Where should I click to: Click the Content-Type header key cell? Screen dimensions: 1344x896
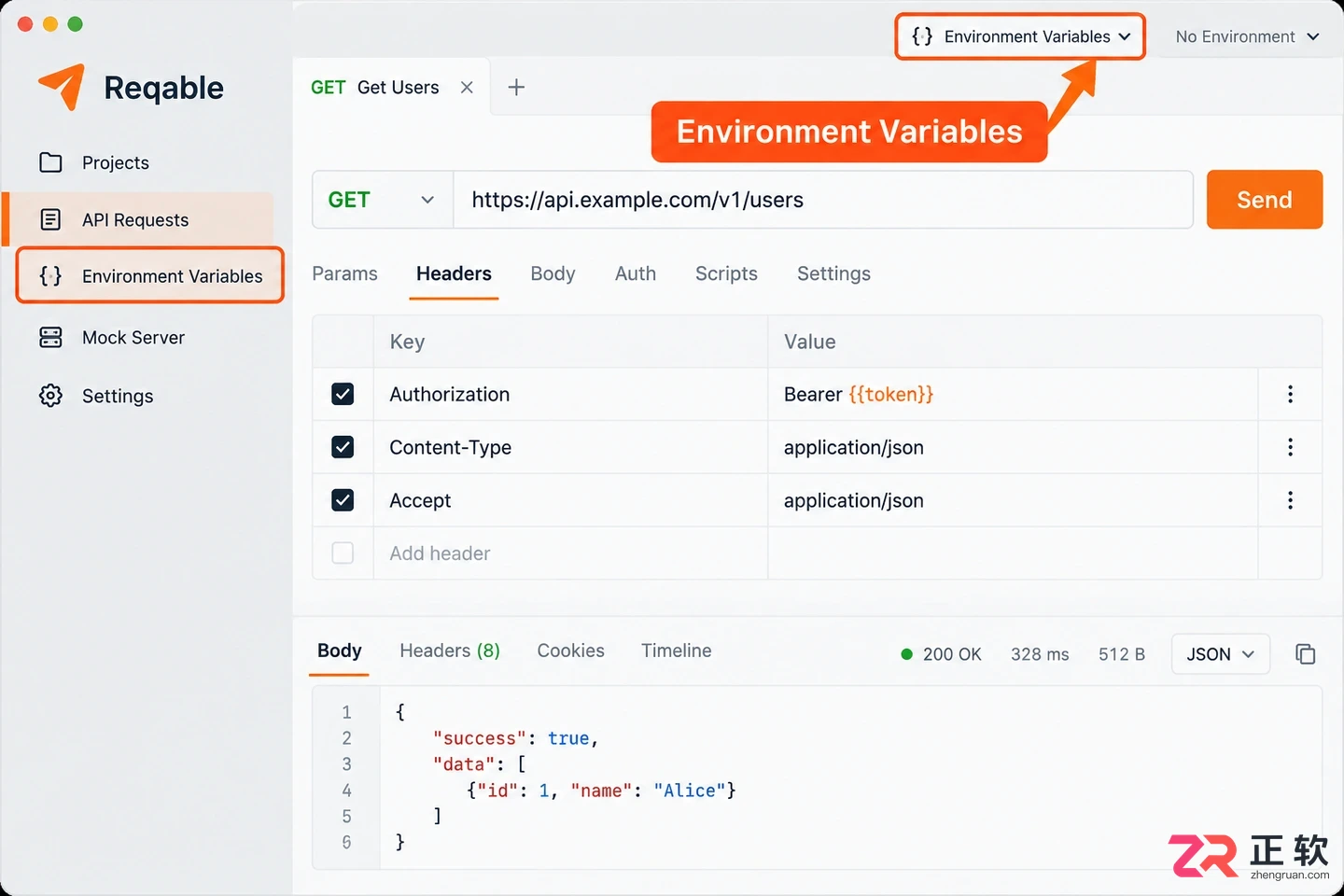[x=570, y=447]
